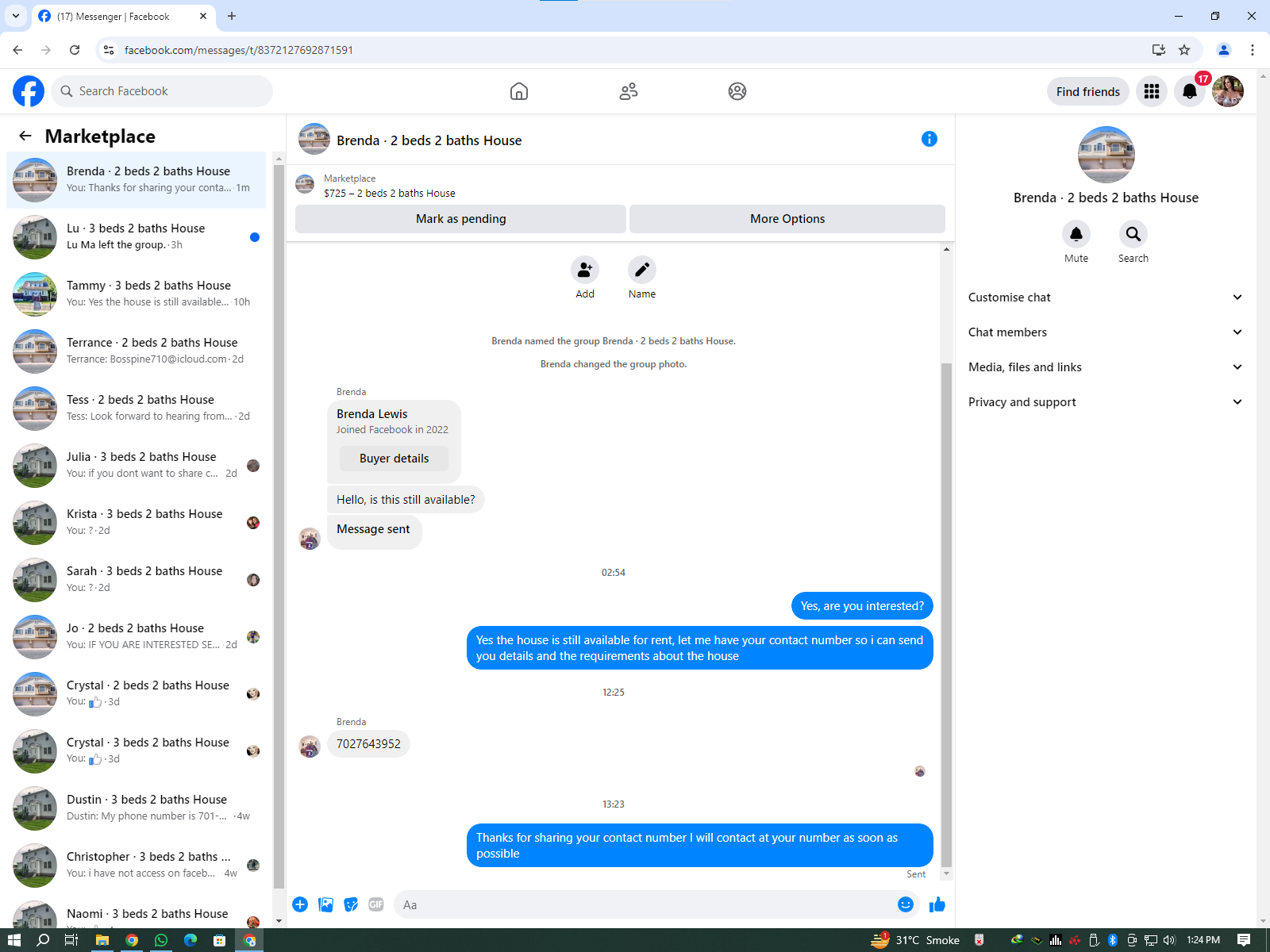Screen dimensions: 1270x952
Task: Open the Groups icon in top navigation
Action: point(737,91)
